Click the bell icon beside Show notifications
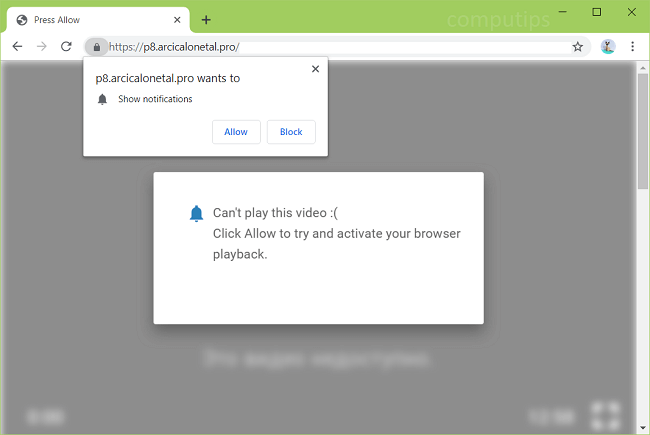Screen dimensions: 650x435 (102, 99)
